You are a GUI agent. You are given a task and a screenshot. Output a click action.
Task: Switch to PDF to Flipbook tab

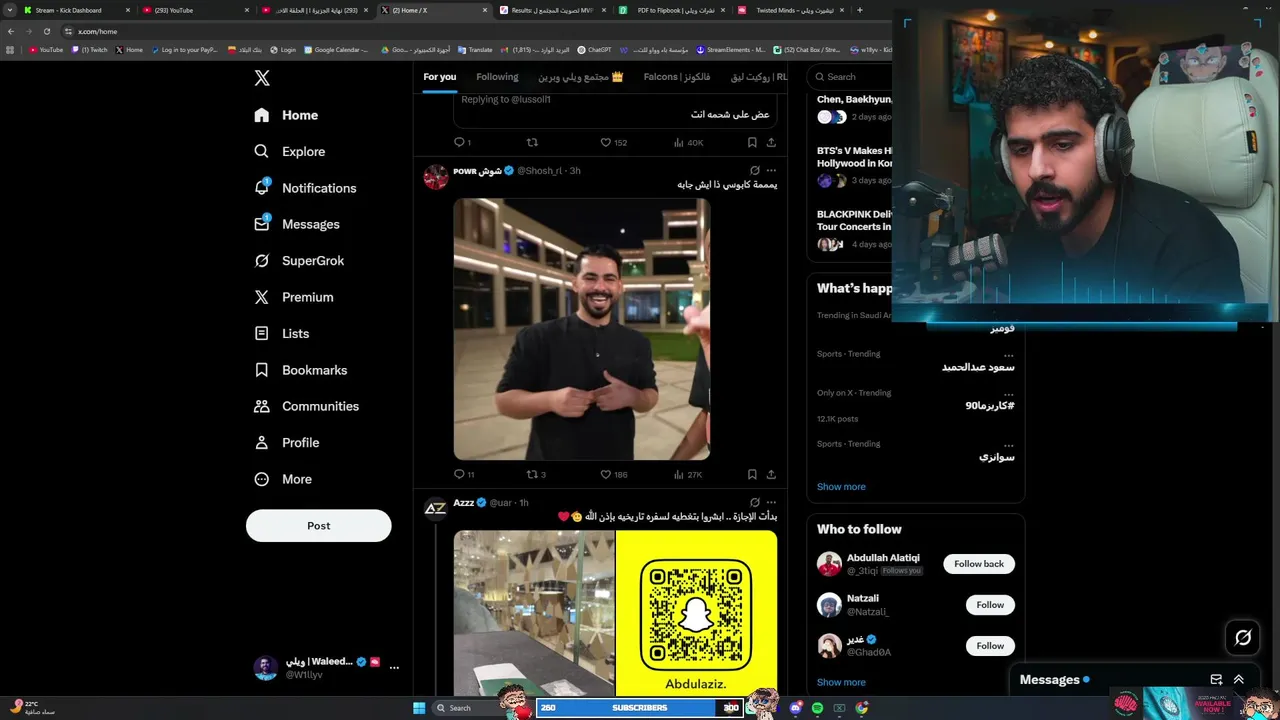click(x=670, y=10)
